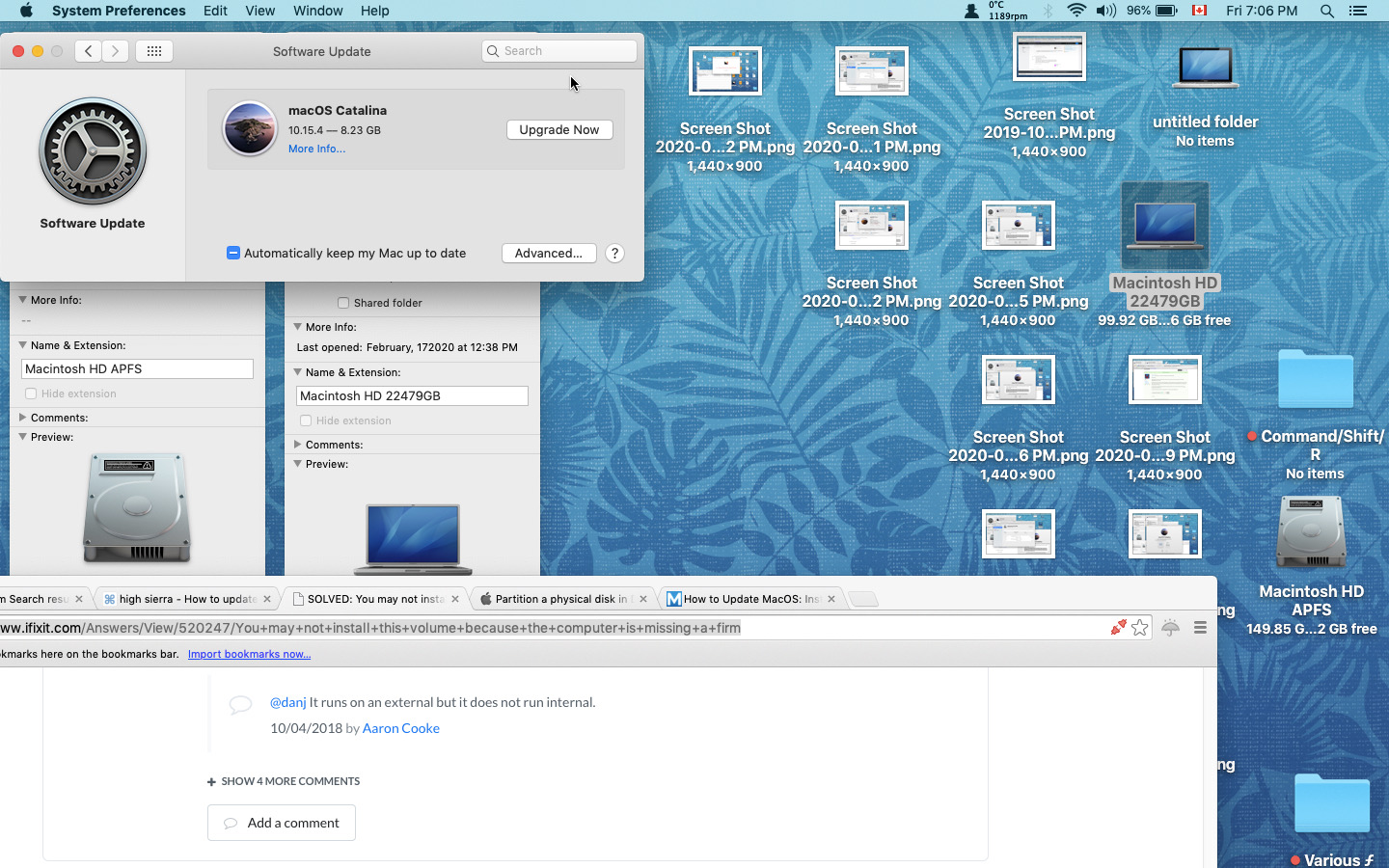Open the untitled folder on desktop
Screen dimensions: 1389x868
[x=1206, y=68]
